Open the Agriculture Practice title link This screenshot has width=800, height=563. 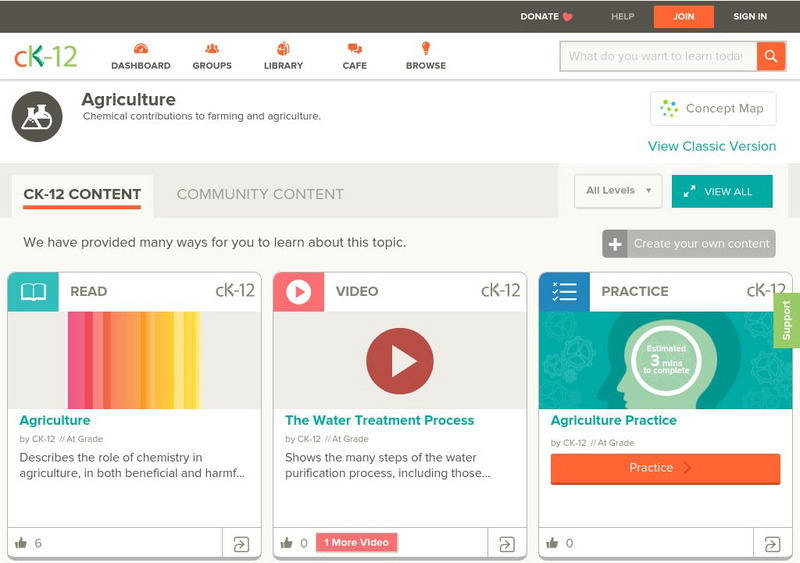[x=614, y=421]
